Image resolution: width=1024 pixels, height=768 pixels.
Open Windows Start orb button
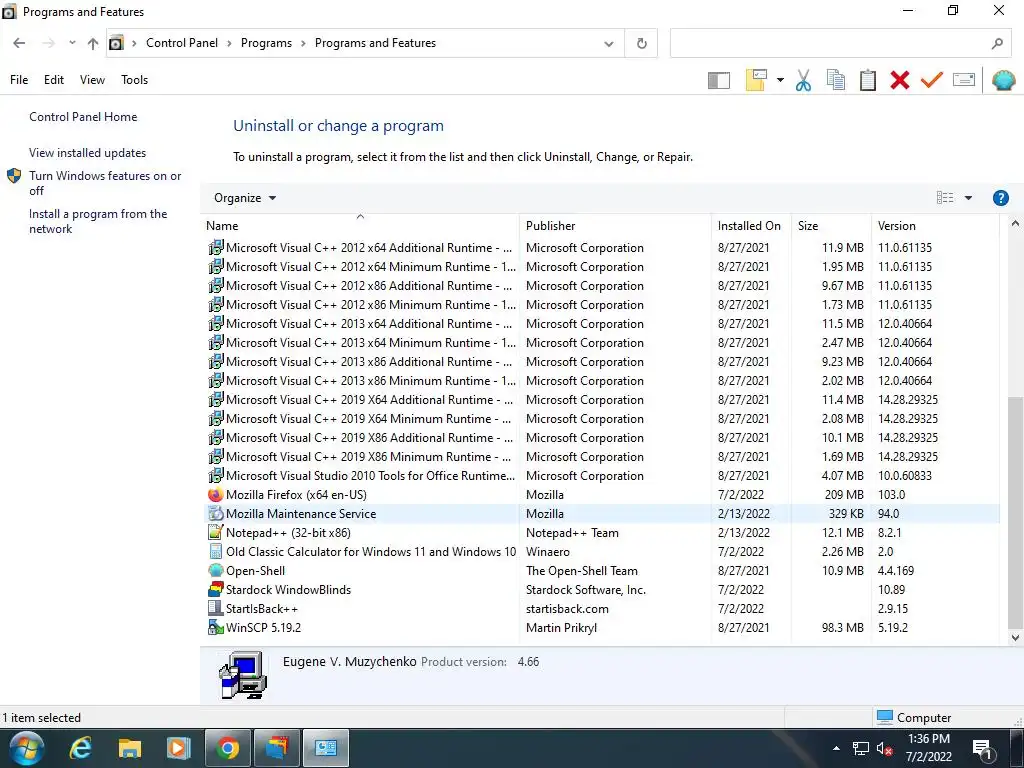(26, 748)
